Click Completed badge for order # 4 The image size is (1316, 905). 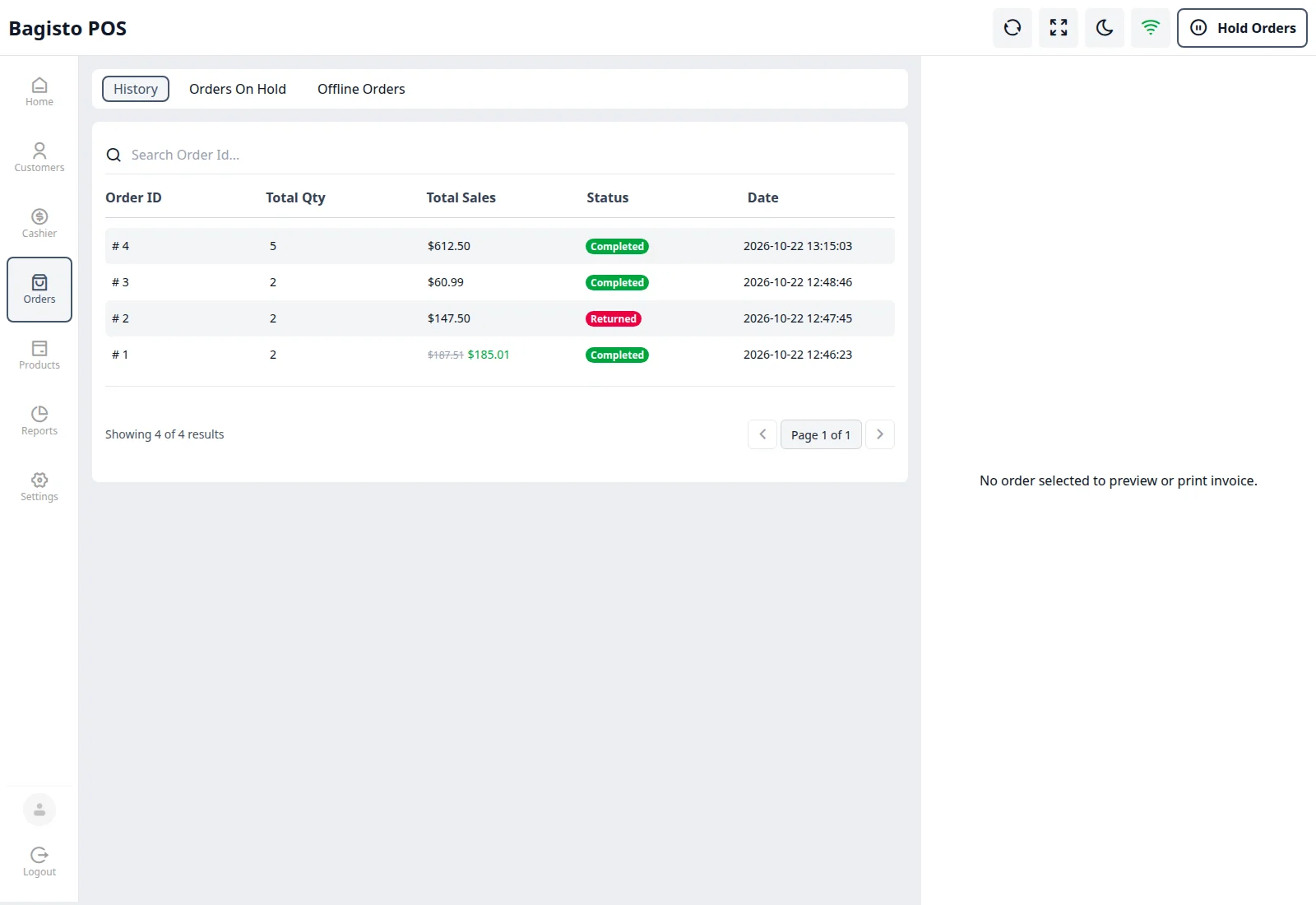(617, 246)
